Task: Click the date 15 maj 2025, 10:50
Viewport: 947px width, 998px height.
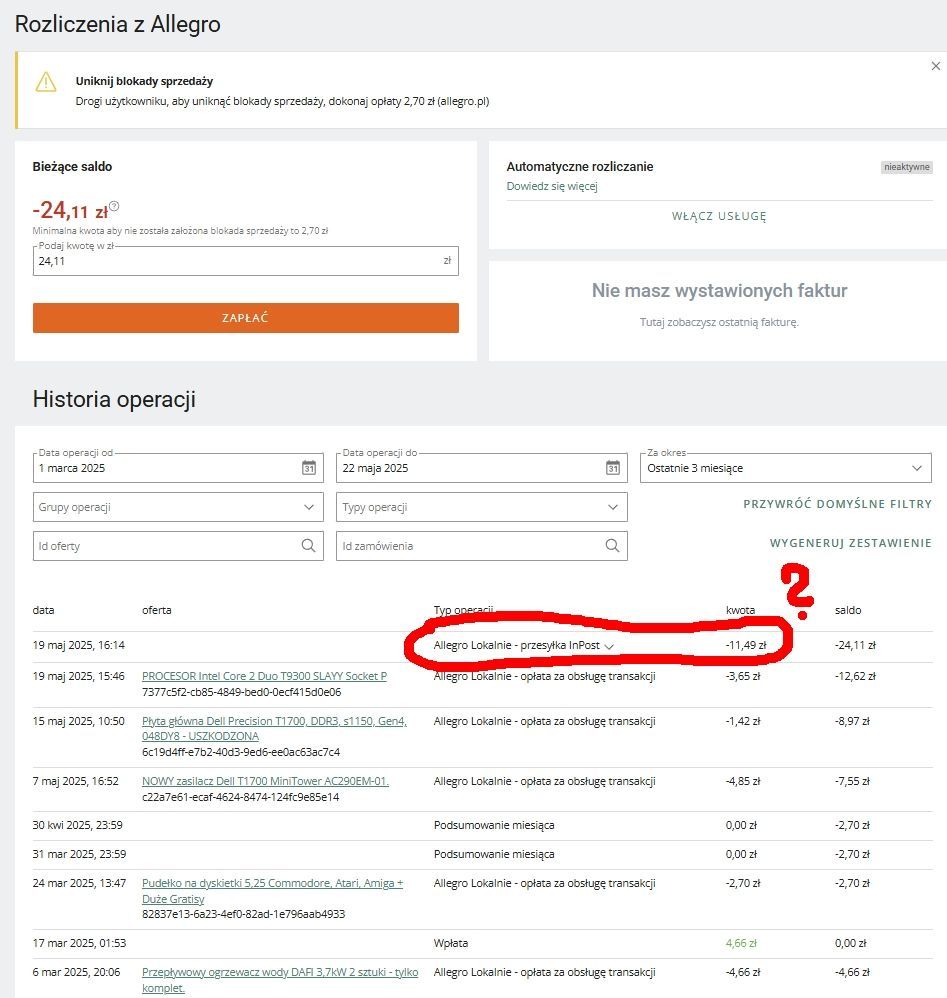Action: (79, 721)
